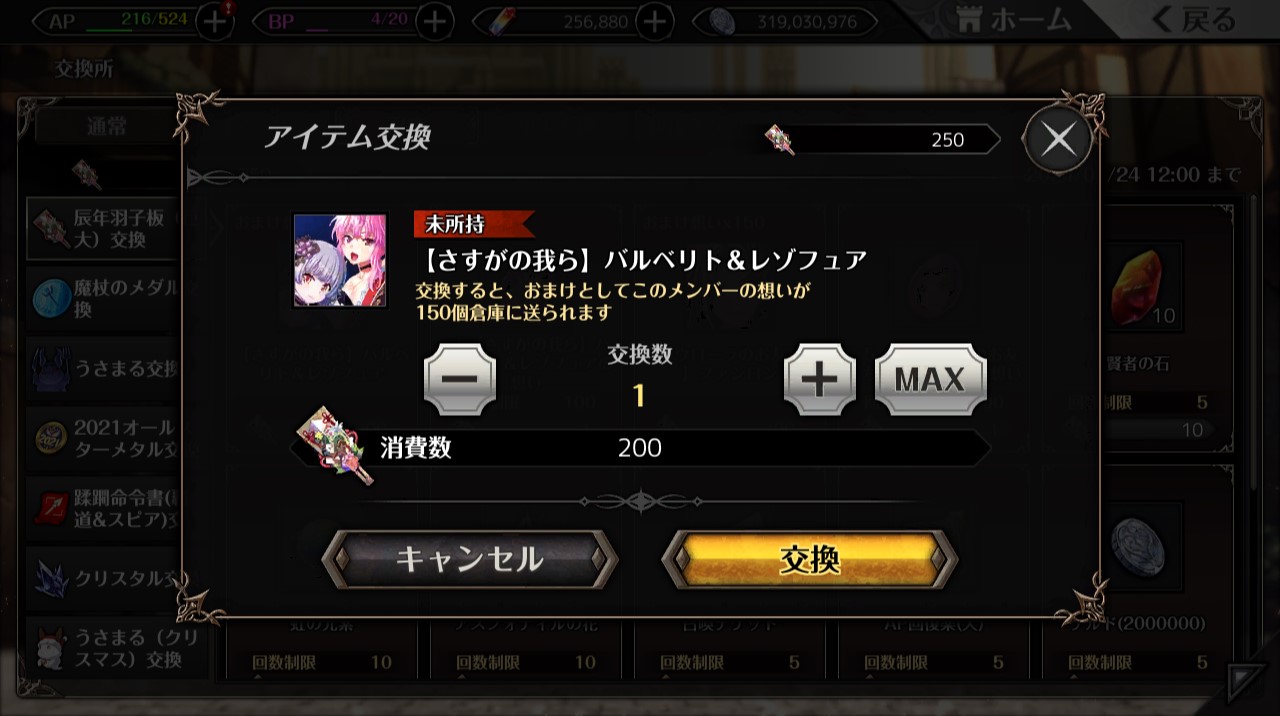Viewport: 1280px width, 716px height.
Task: Decrease exchange count with minus button
Action: [x=460, y=380]
